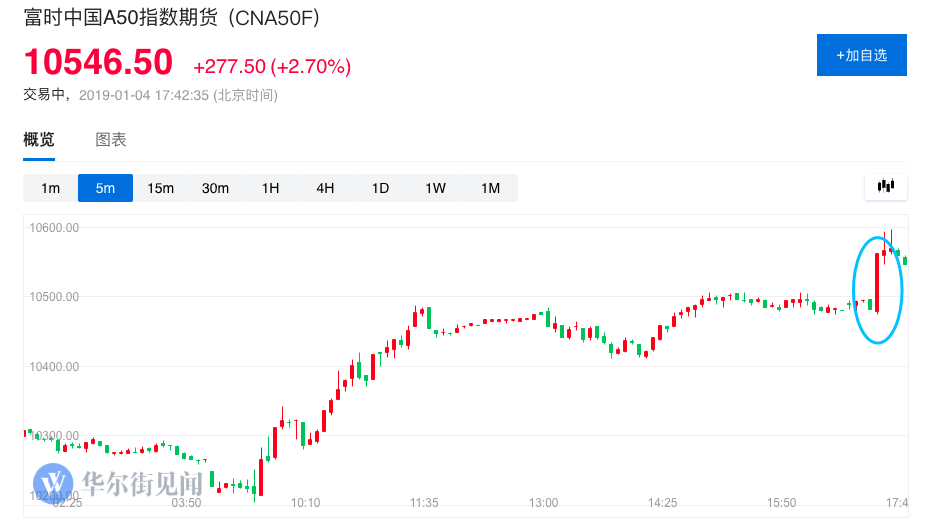This screenshot has width=931, height=531.
Task: Select the 1M monthly interval
Action: pyautogui.click(x=490, y=188)
